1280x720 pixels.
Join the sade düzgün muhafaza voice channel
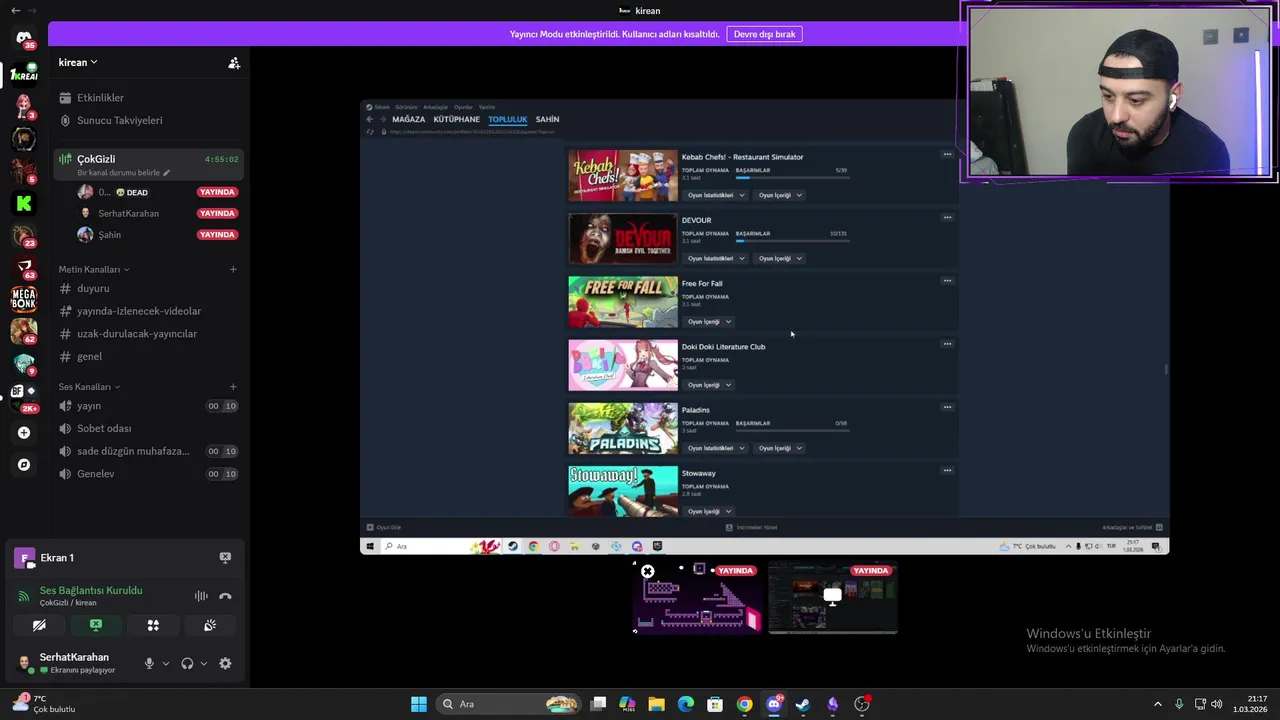(148, 451)
